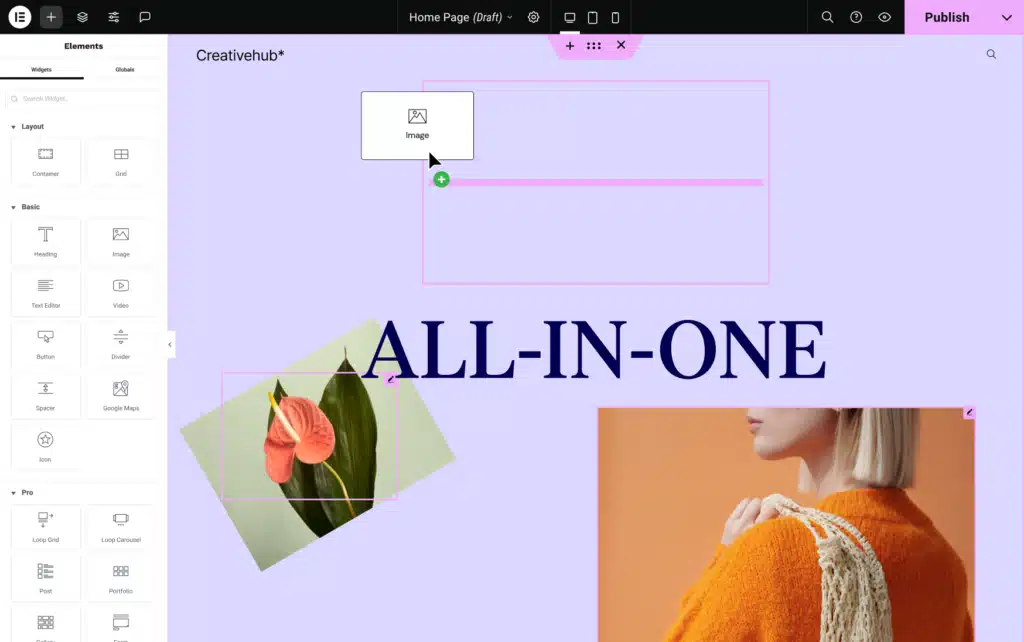Switch to tablet responsive preview mode
Screen dimensions: 1024x642
[592, 17]
